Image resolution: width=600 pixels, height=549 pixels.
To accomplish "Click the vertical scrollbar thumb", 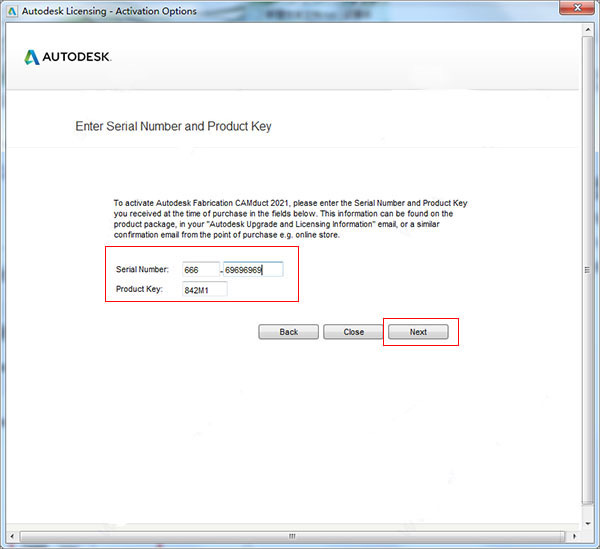I will 588,270.
